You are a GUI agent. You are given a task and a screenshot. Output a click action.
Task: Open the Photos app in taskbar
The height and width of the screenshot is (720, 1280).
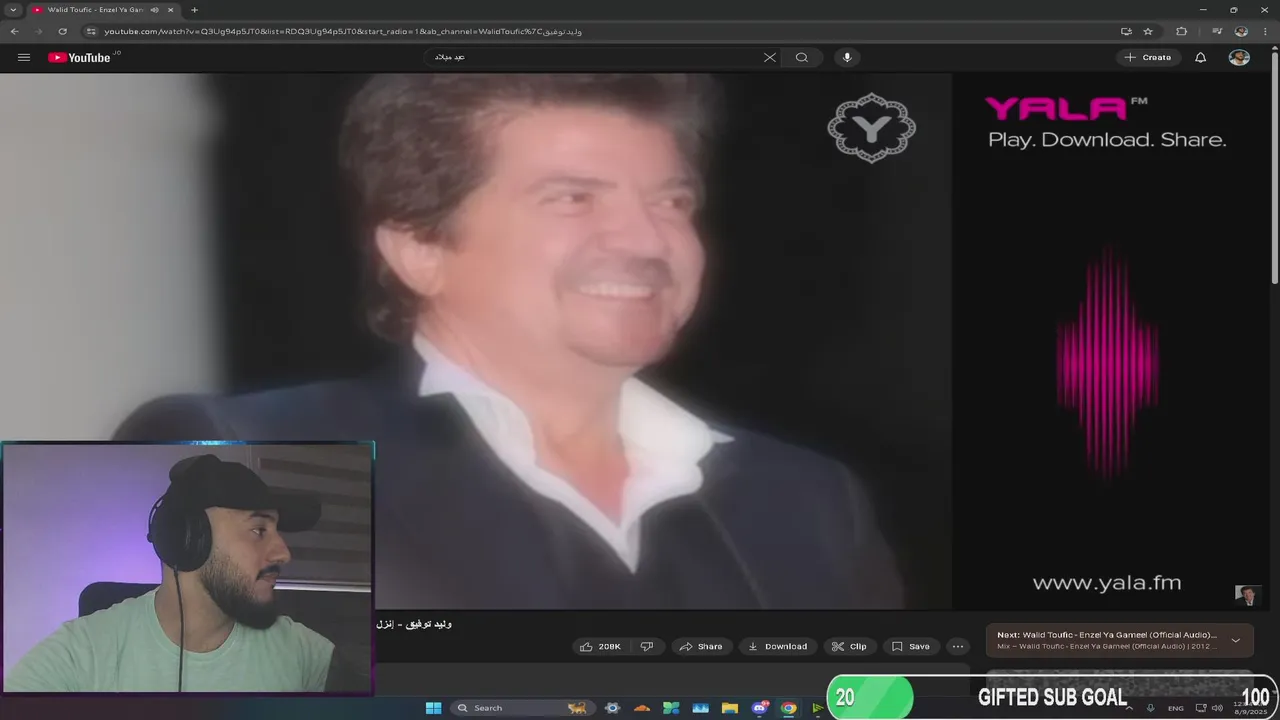pos(701,708)
